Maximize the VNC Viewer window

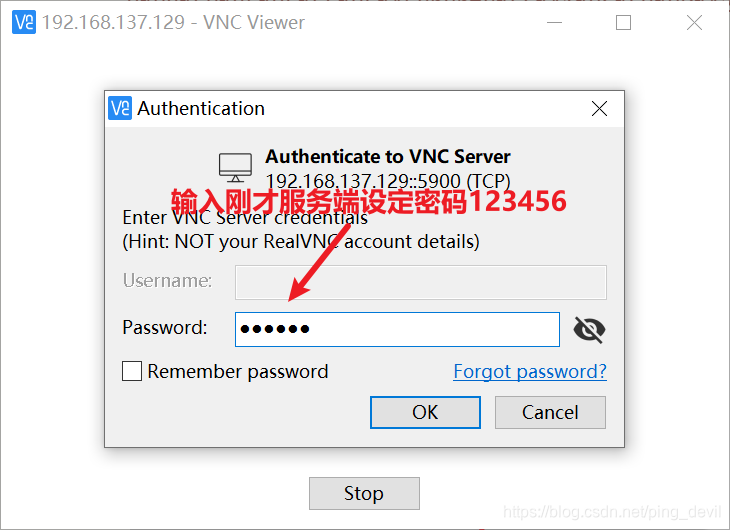[623, 22]
